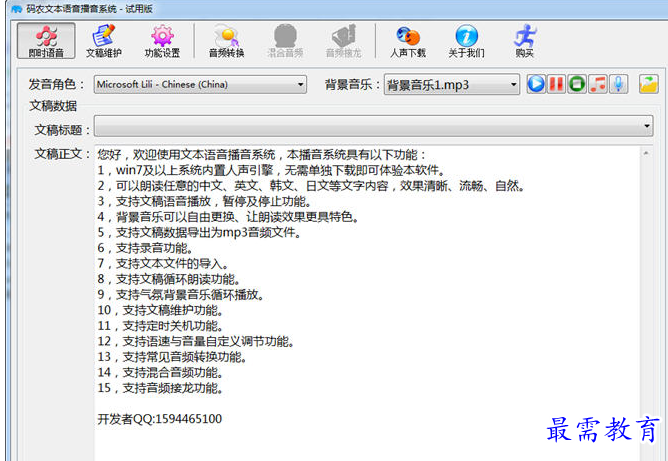Open the 文稿维护 manuscript maintenance tool
This screenshot has width=668, height=461.
[104, 41]
